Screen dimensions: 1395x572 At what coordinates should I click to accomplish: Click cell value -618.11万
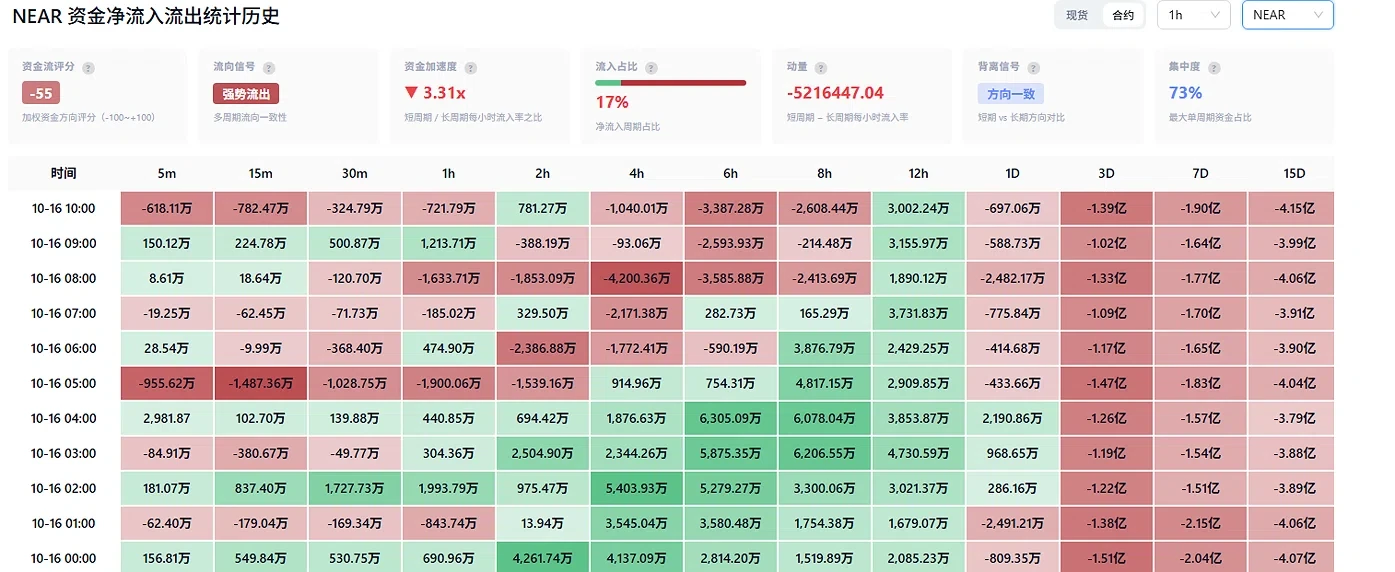pos(167,208)
